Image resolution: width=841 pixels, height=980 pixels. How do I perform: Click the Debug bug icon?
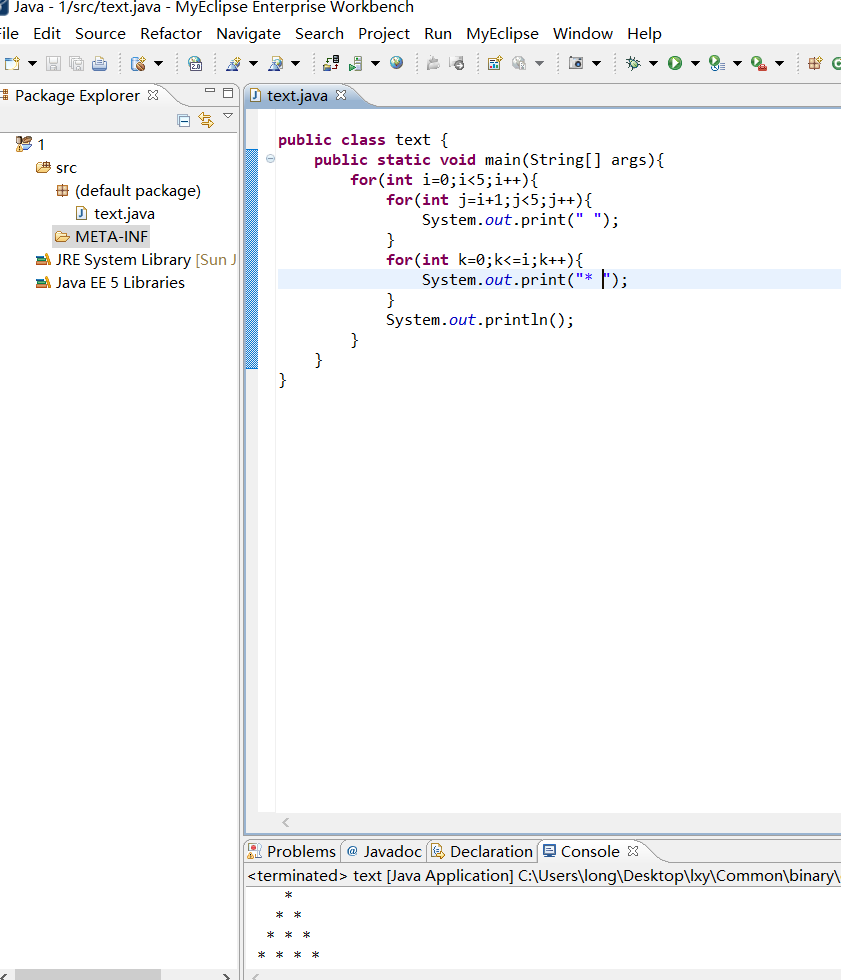pyautogui.click(x=633, y=63)
